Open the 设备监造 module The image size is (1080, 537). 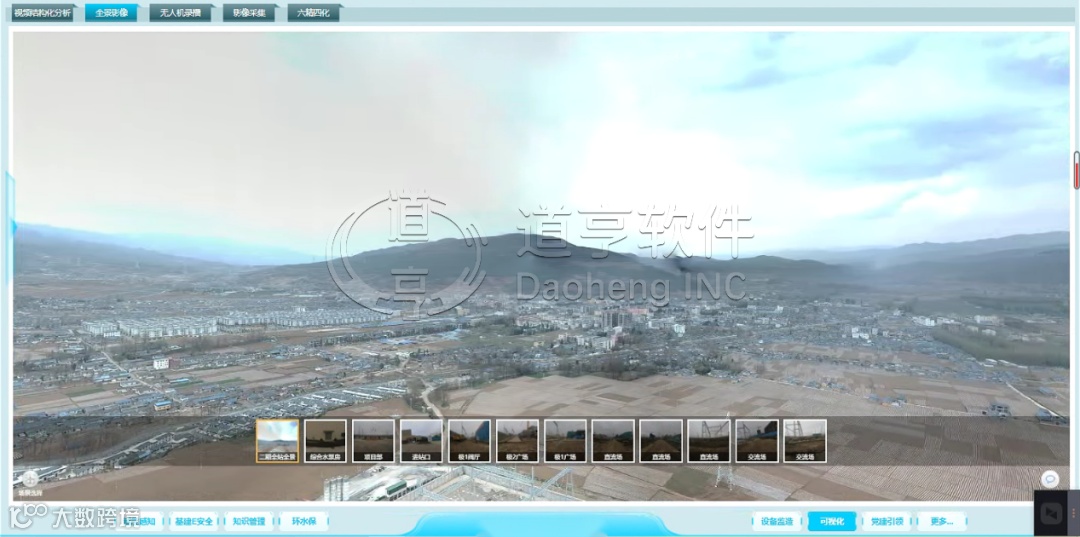coord(777,521)
